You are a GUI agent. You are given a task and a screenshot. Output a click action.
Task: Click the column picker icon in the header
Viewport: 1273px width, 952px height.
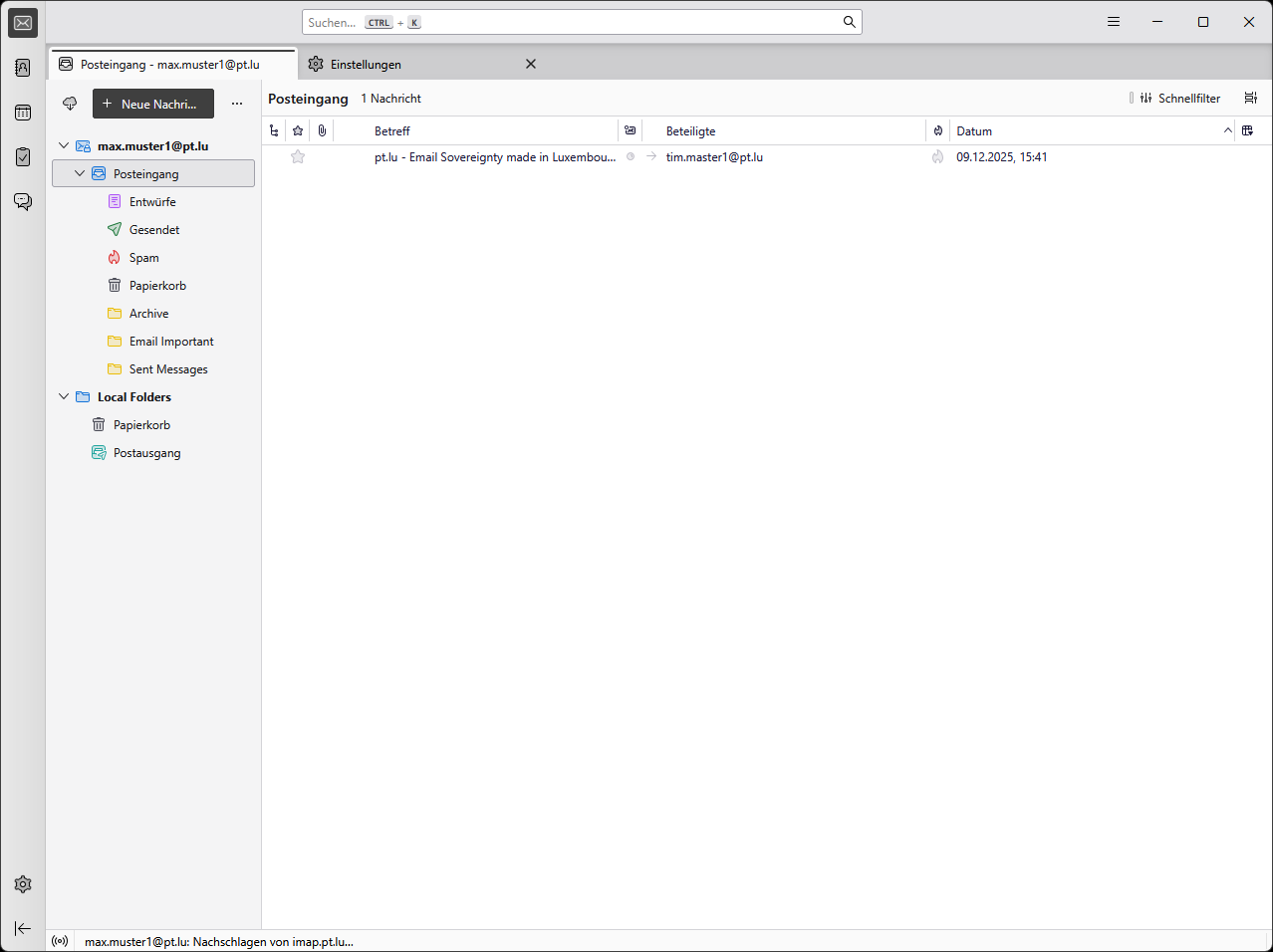1247,130
